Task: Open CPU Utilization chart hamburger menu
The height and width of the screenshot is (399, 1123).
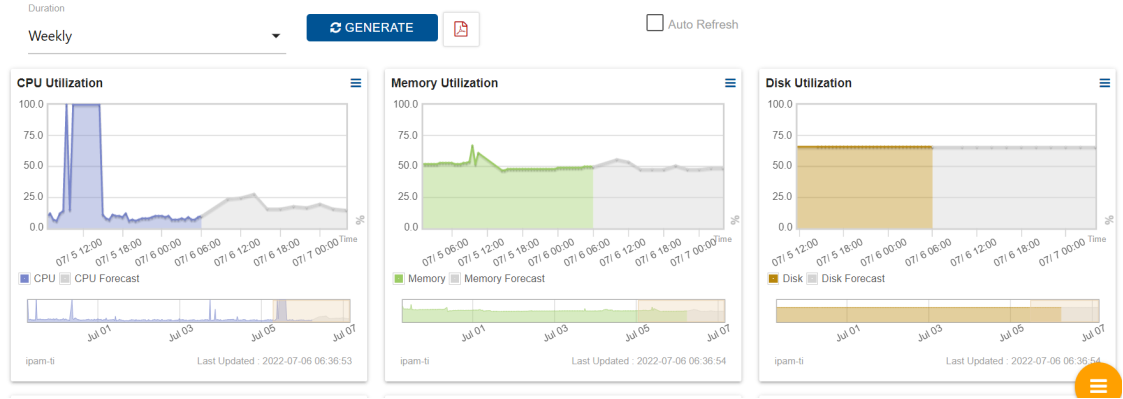Action: point(356,84)
